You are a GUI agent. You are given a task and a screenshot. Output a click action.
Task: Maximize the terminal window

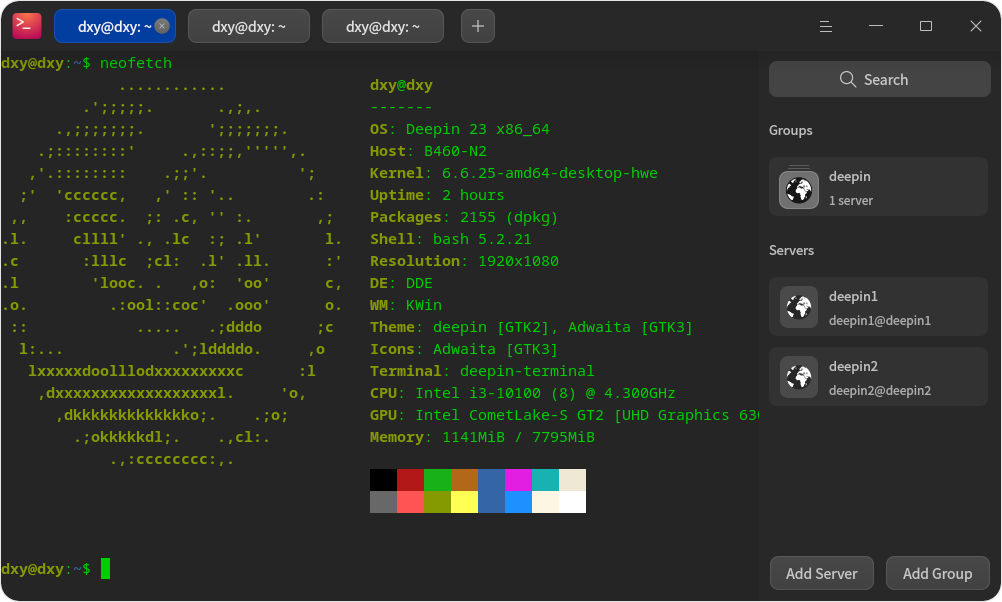point(926,26)
